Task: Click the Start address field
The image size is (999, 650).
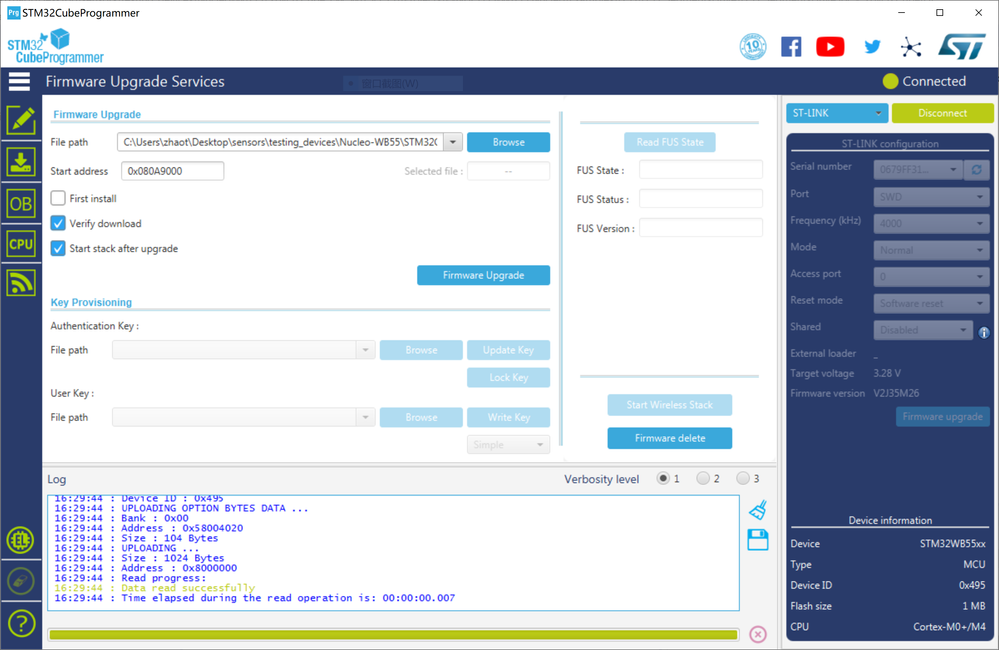Action: tap(173, 171)
